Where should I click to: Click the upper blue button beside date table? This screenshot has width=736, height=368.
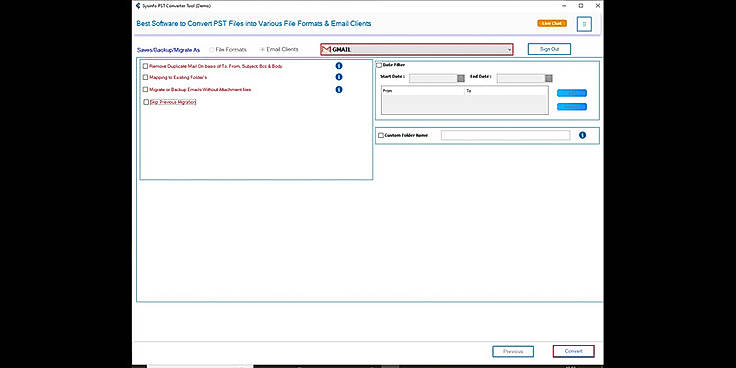click(572, 93)
